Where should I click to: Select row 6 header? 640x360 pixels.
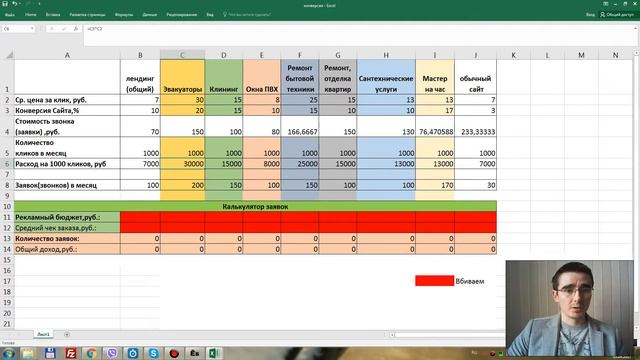point(7,164)
